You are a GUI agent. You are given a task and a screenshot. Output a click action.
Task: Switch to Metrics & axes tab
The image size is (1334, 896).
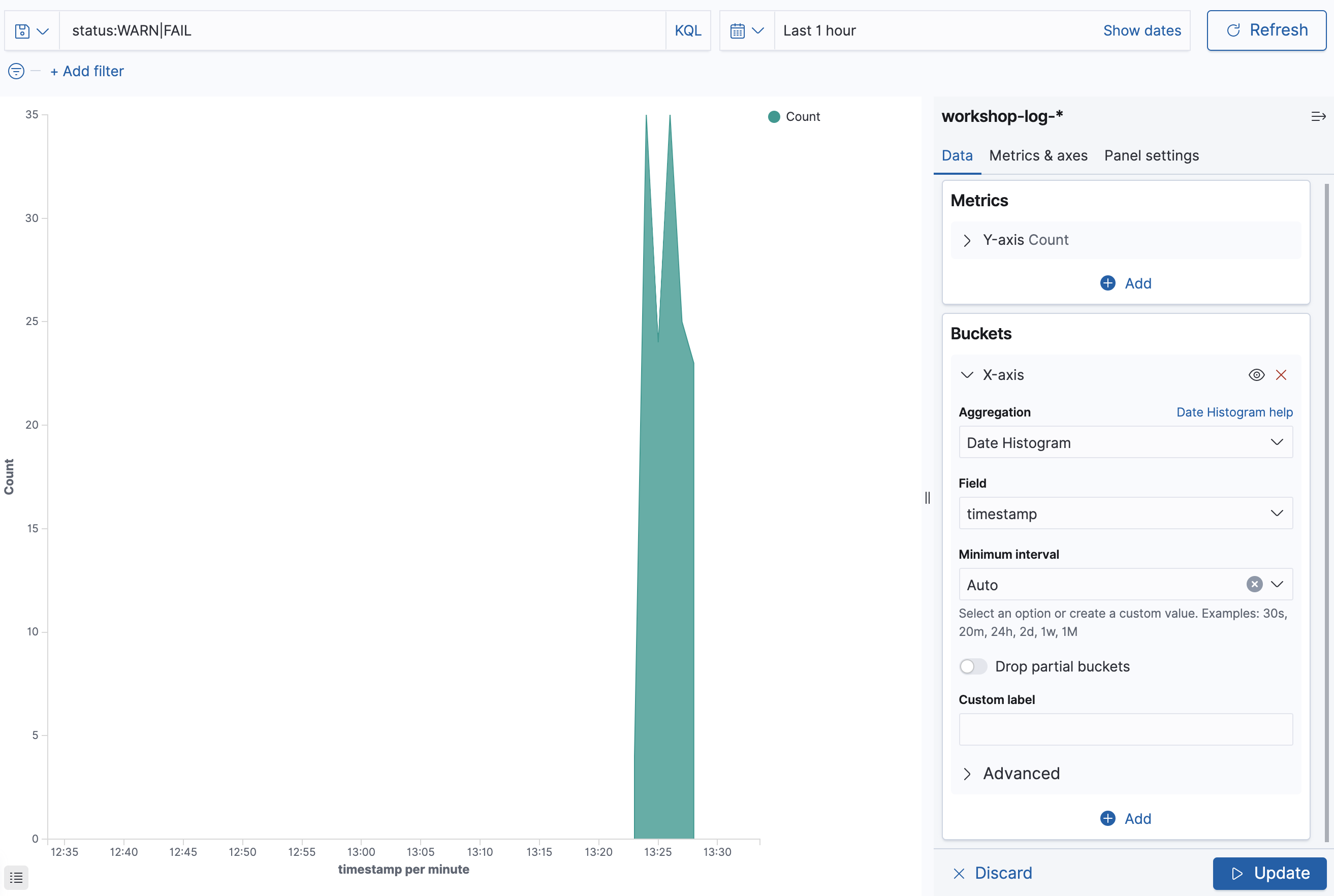click(1038, 155)
